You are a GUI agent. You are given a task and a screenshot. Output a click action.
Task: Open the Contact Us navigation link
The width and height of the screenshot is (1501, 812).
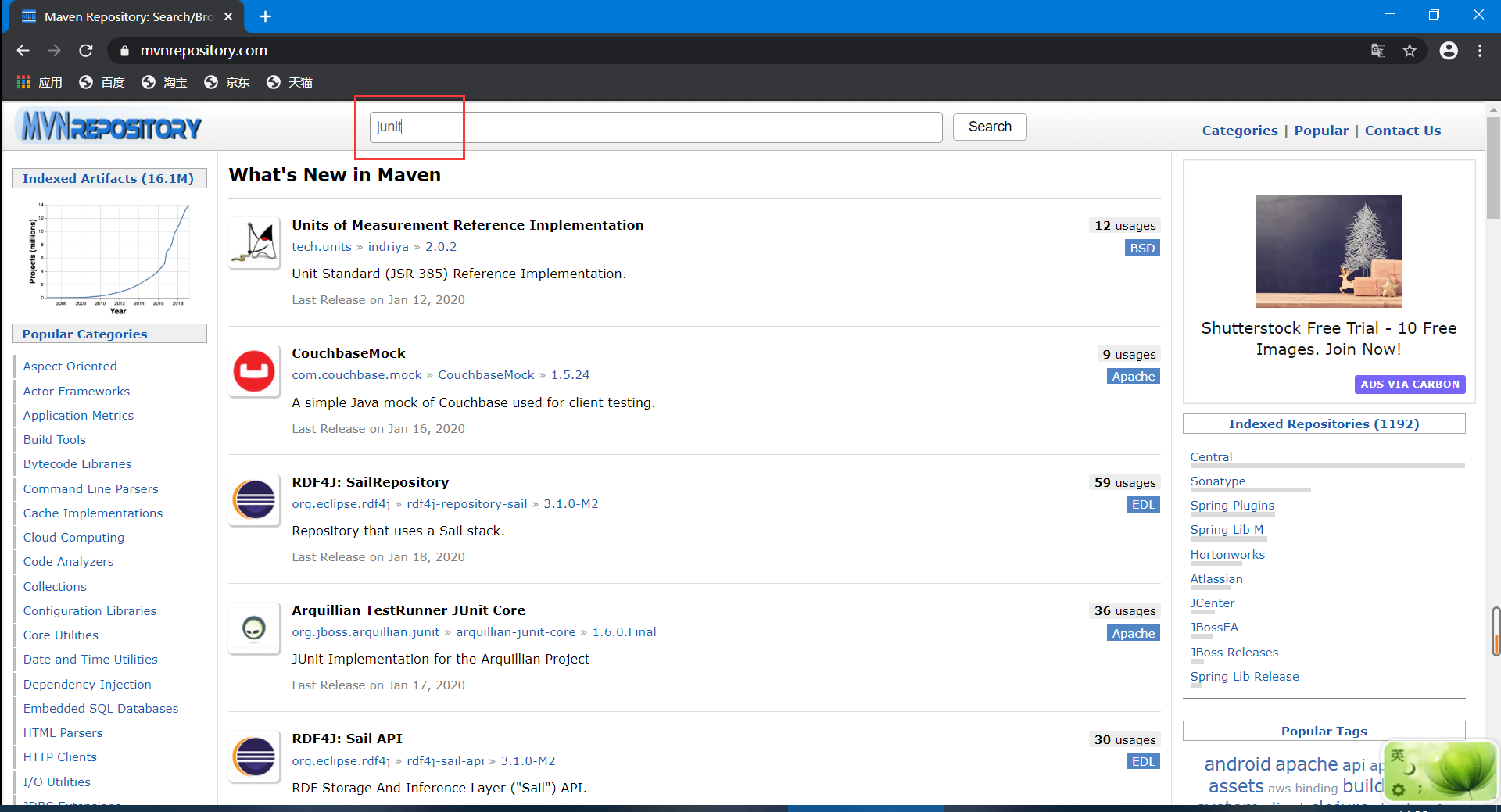(x=1402, y=131)
